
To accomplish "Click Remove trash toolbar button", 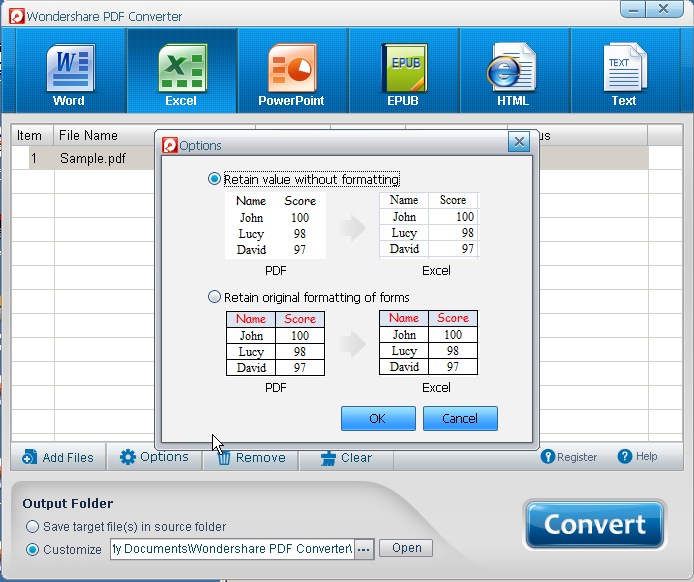I will pos(251,457).
